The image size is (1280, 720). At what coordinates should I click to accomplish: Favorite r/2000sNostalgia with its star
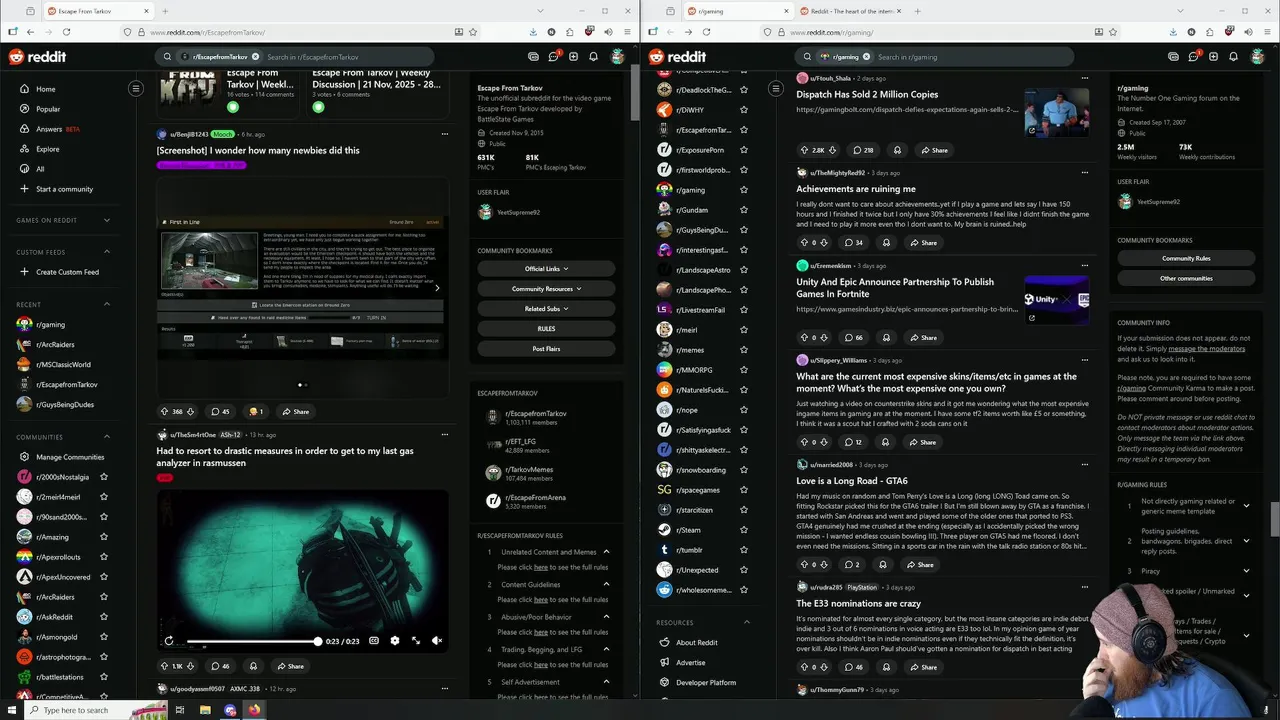tap(103, 477)
